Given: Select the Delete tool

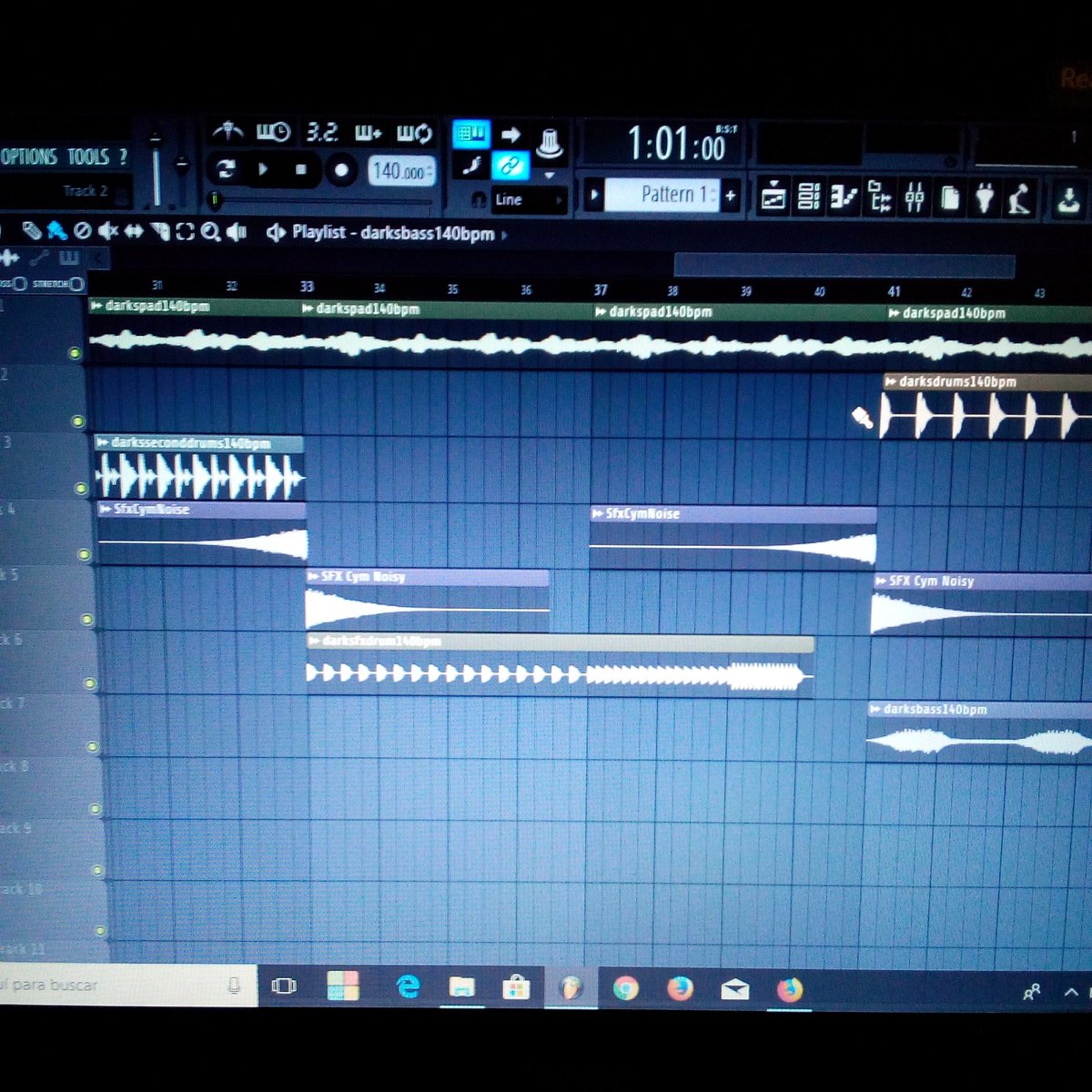Looking at the screenshot, I should pos(82,231).
